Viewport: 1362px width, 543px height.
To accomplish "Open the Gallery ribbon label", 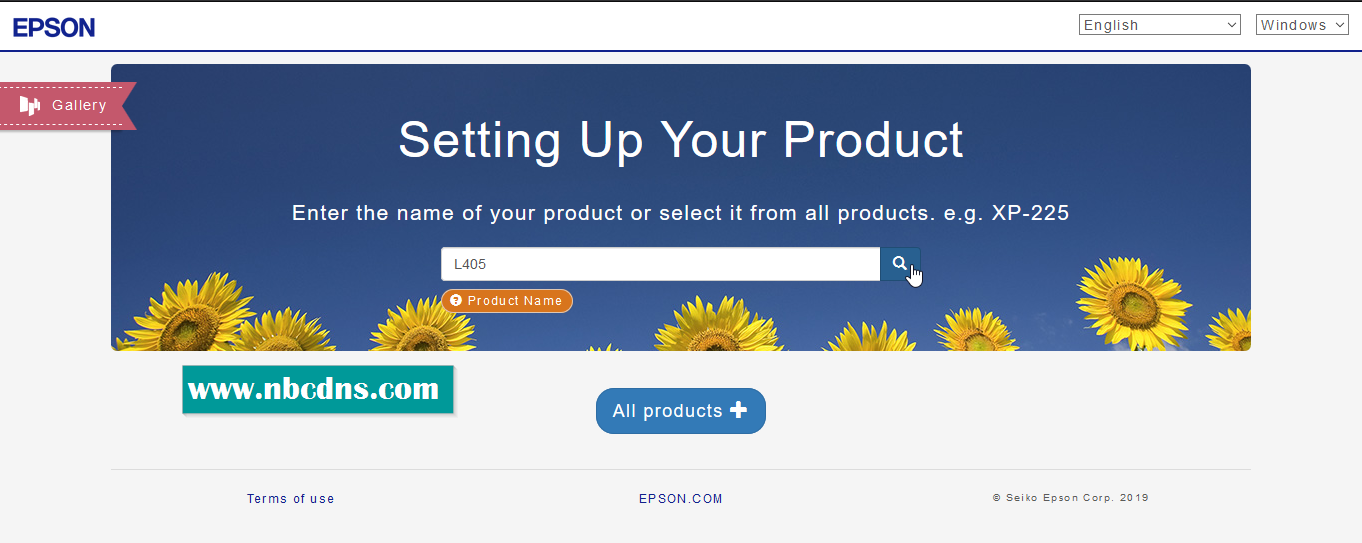I will (79, 105).
